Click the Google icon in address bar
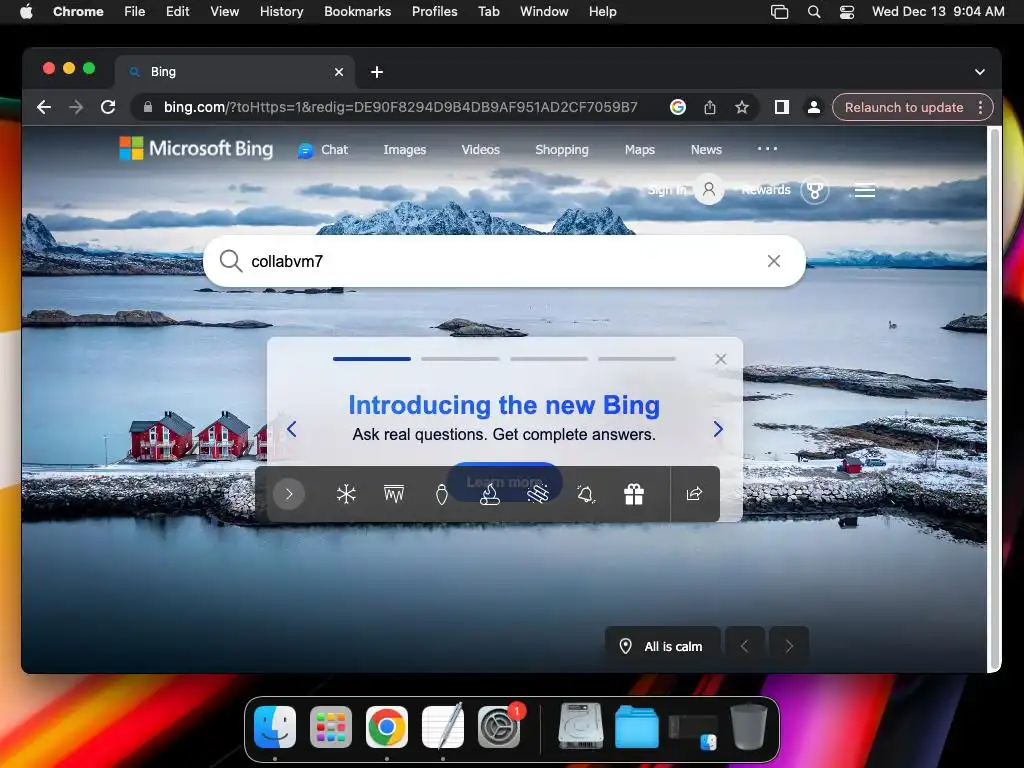The height and width of the screenshot is (768, 1024). (678, 107)
